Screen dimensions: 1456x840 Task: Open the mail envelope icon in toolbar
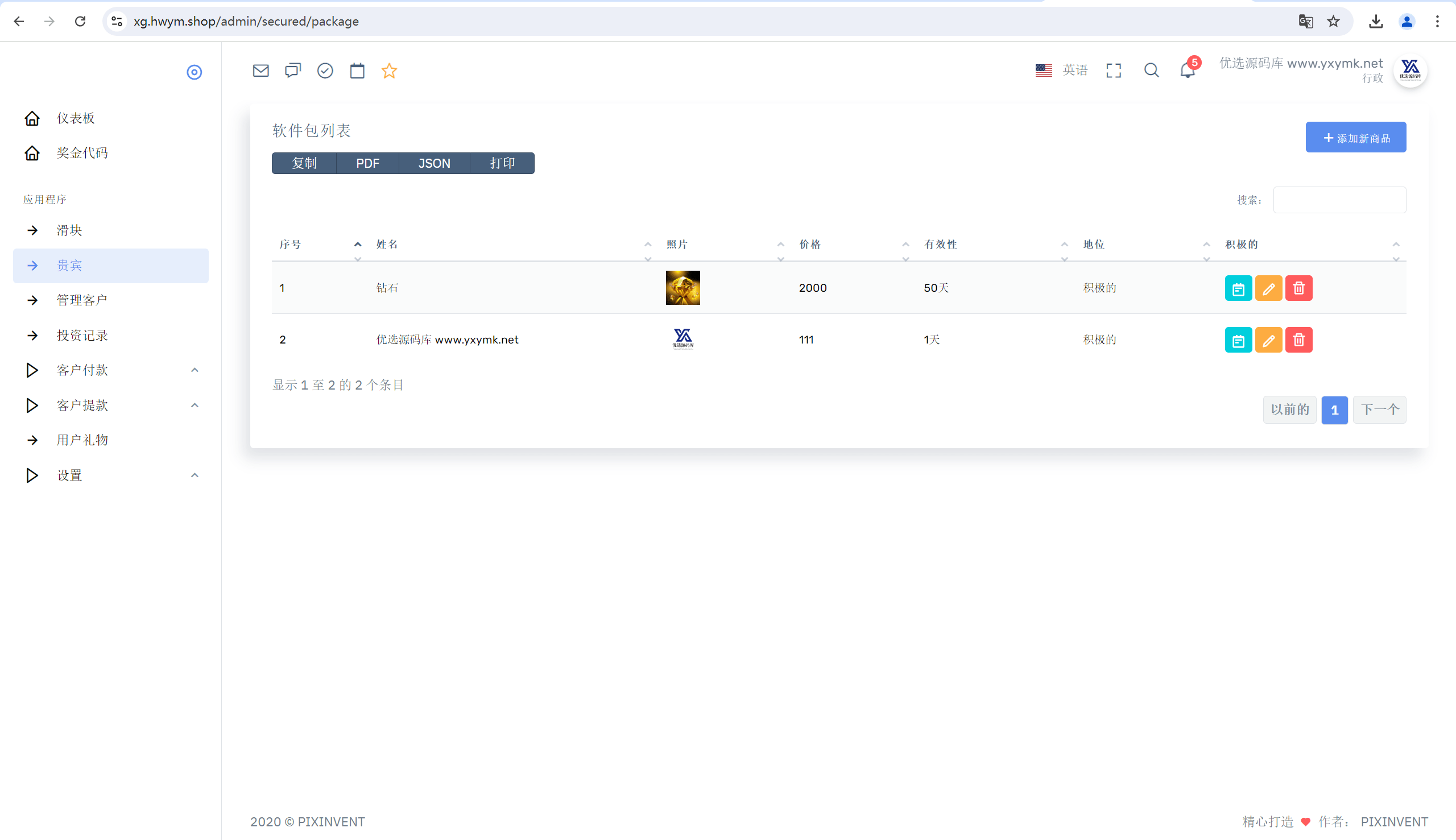(260, 71)
